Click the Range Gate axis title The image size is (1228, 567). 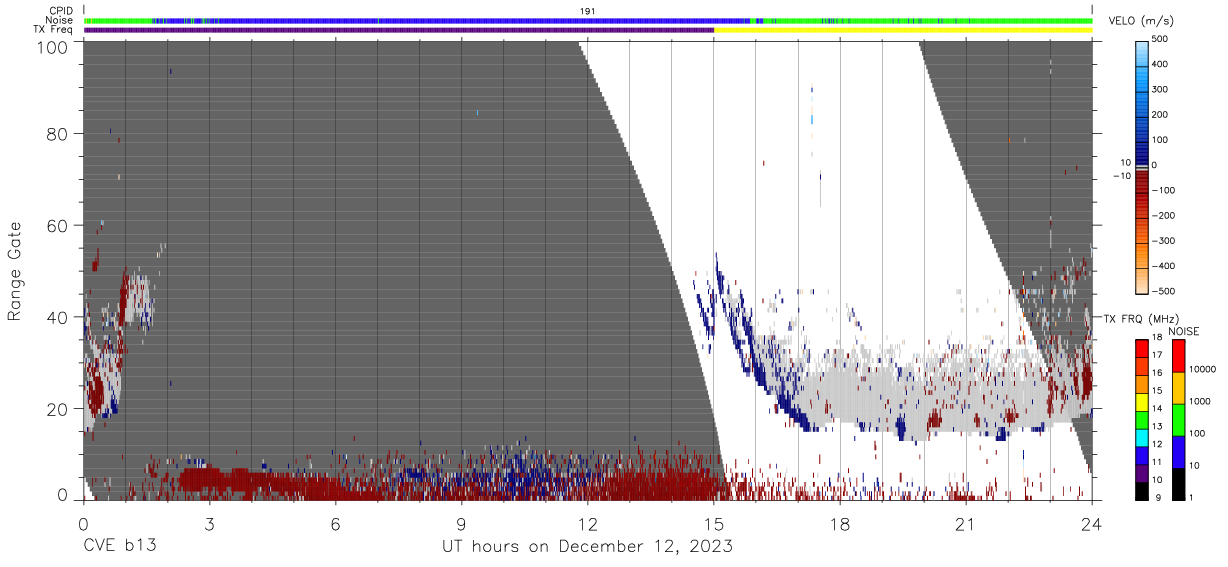[15, 272]
